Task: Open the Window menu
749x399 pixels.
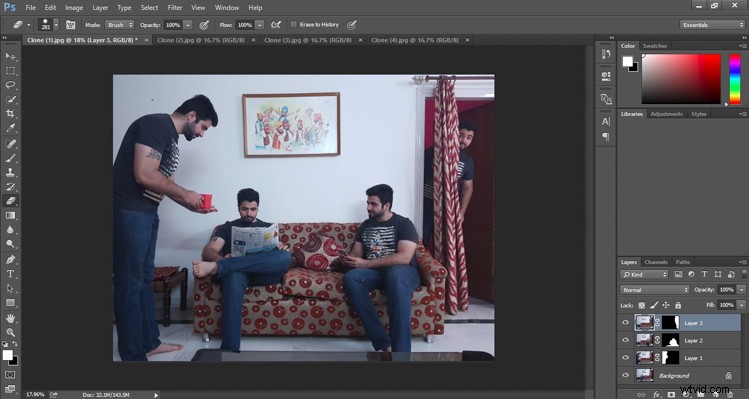Action: point(227,8)
